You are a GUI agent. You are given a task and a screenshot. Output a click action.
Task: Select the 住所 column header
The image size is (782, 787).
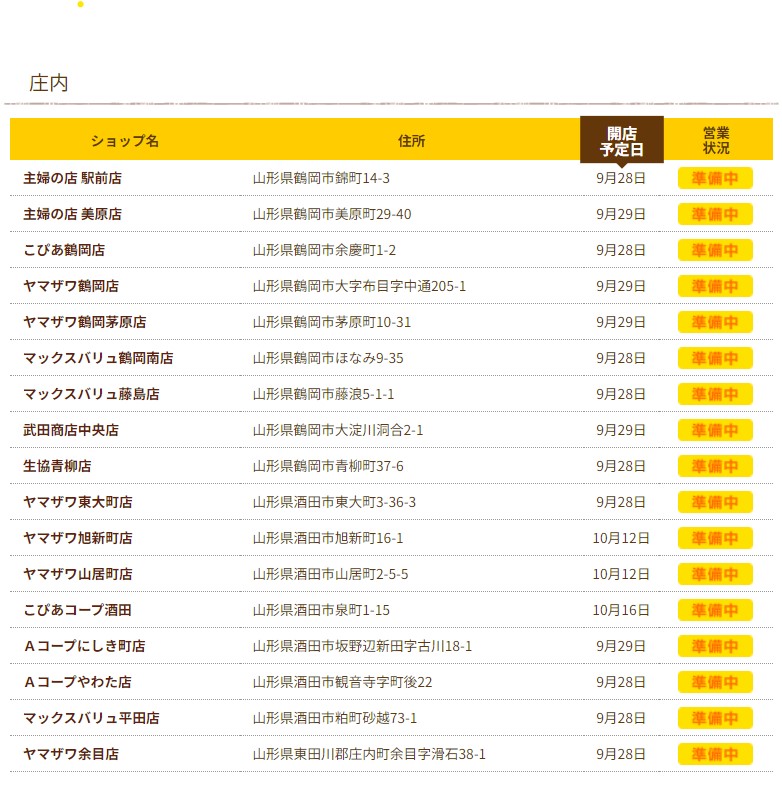pyautogui.click(x=411, y=141)
